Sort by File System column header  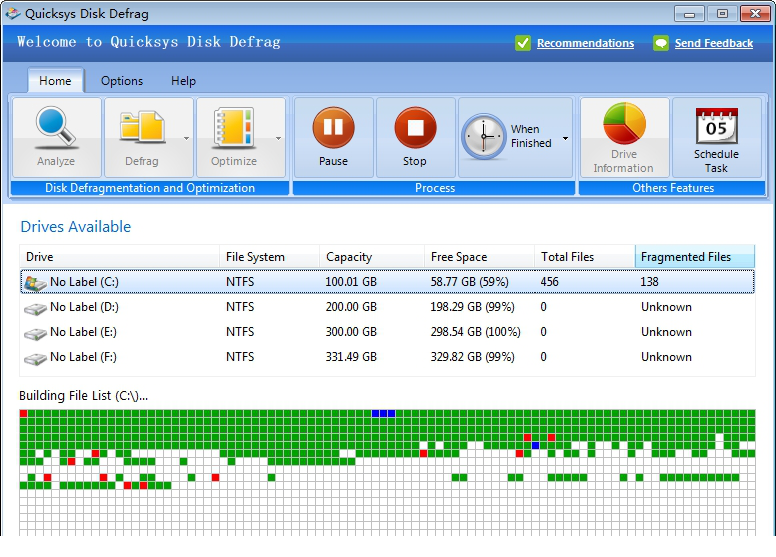point(269,257)
